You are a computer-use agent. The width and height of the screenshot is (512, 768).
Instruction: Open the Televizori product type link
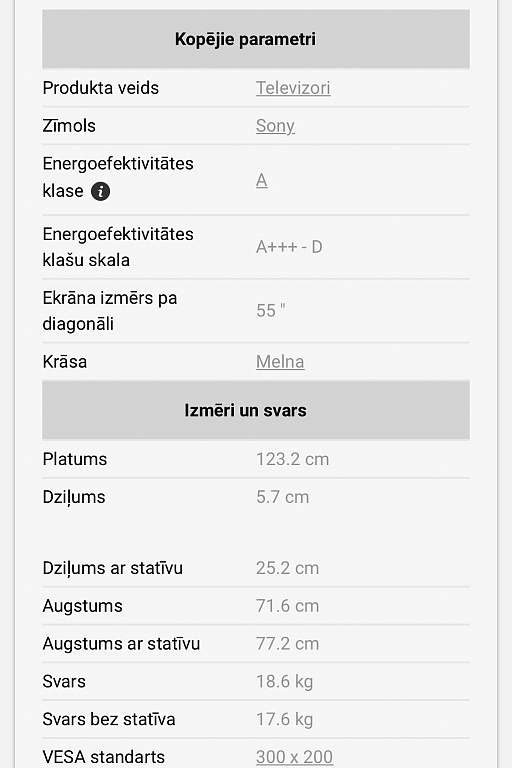[293, 88]
